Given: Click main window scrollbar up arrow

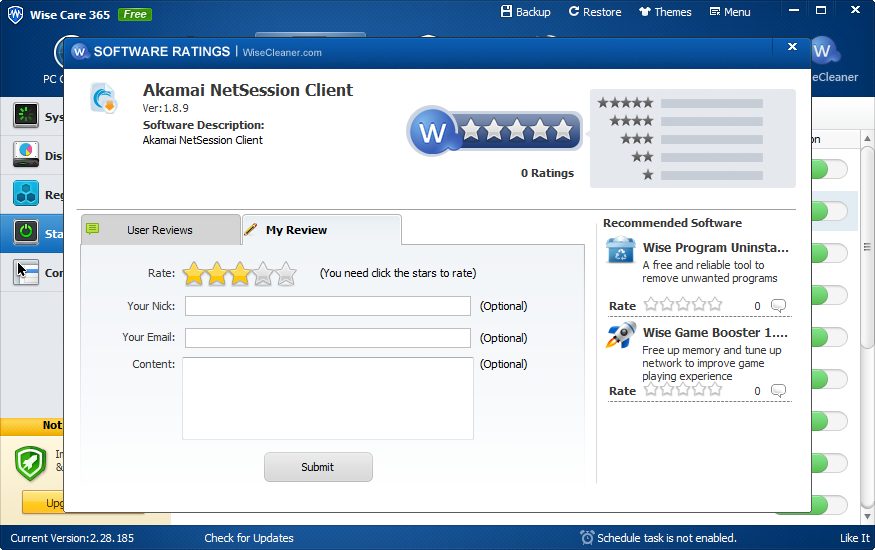Looking at the screenshot, I should 867,138.
